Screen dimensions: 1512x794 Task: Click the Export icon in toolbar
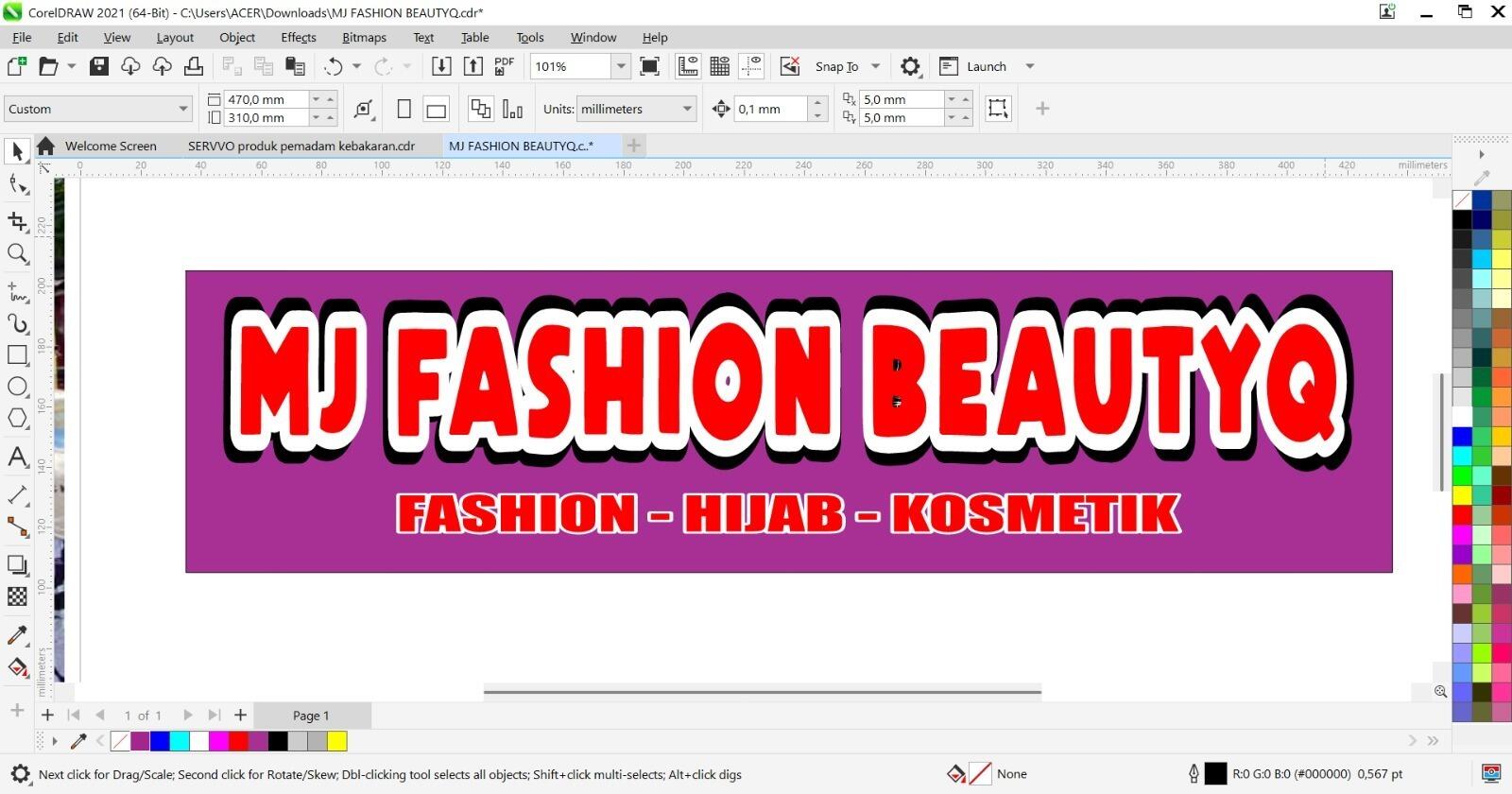[x=472, y=66]
